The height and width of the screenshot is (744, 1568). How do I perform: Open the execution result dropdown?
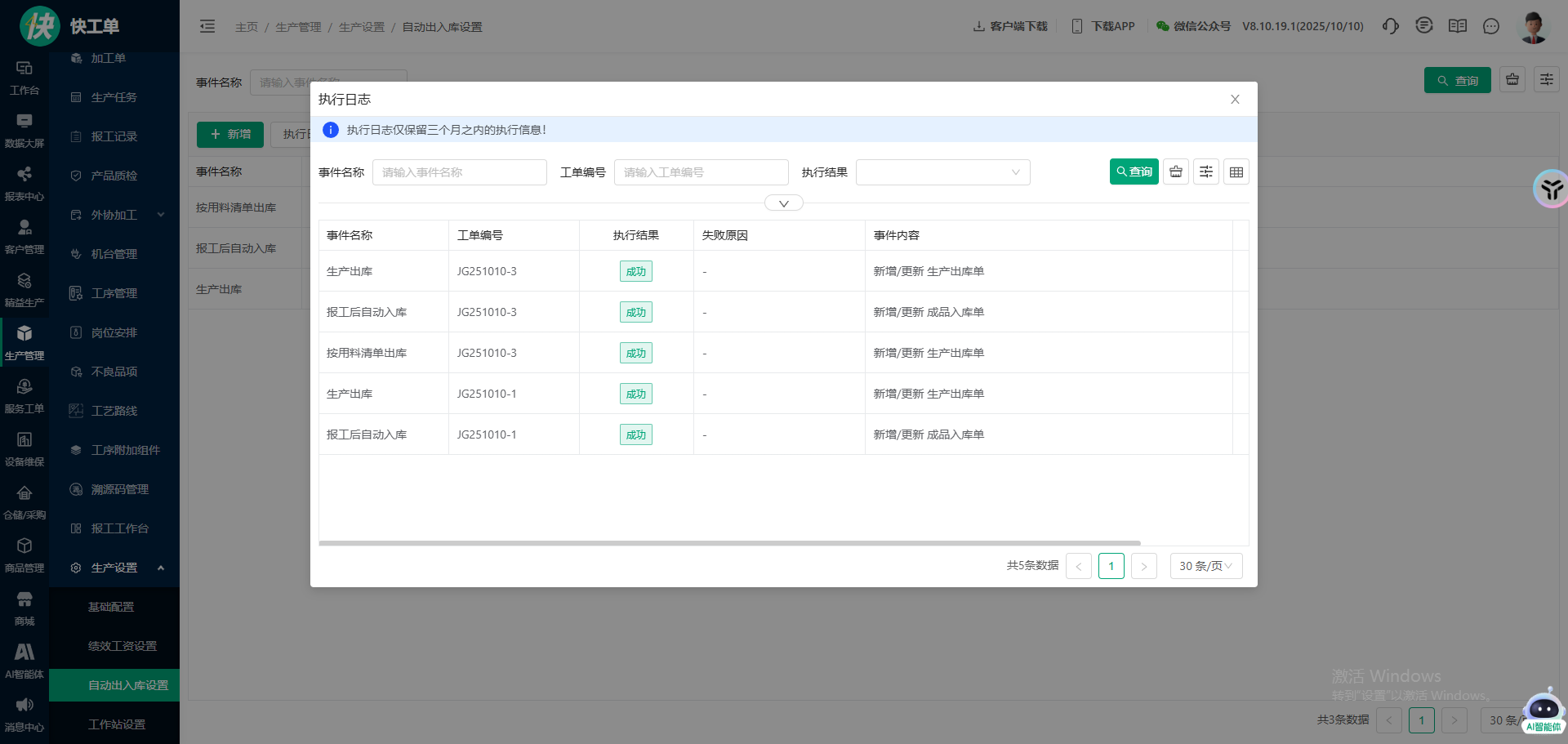942,172
